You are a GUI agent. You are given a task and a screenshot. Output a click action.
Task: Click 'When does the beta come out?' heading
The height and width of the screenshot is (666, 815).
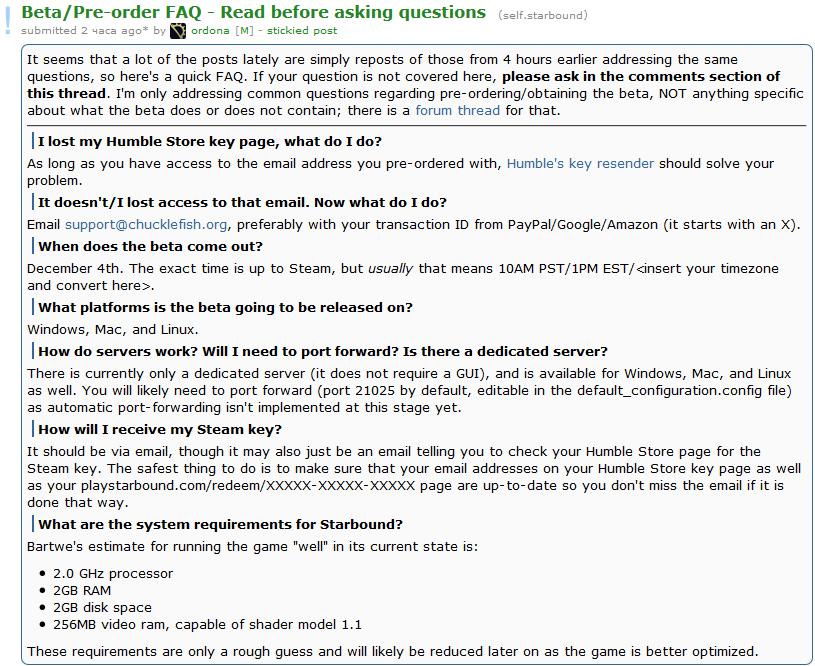coord(150,246)
